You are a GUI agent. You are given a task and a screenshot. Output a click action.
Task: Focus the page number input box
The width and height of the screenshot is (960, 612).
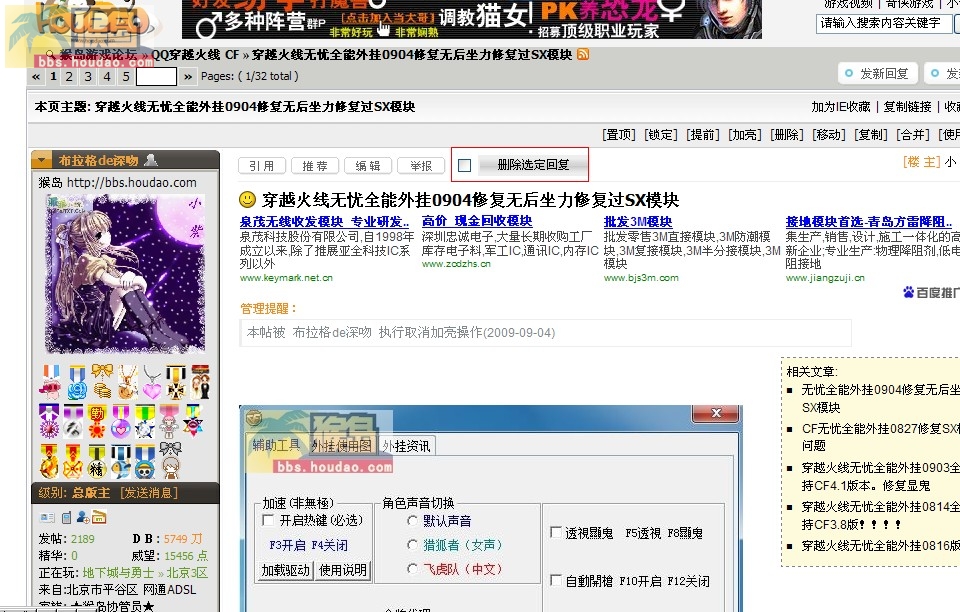pyautogui.click(x=156, y=76)
